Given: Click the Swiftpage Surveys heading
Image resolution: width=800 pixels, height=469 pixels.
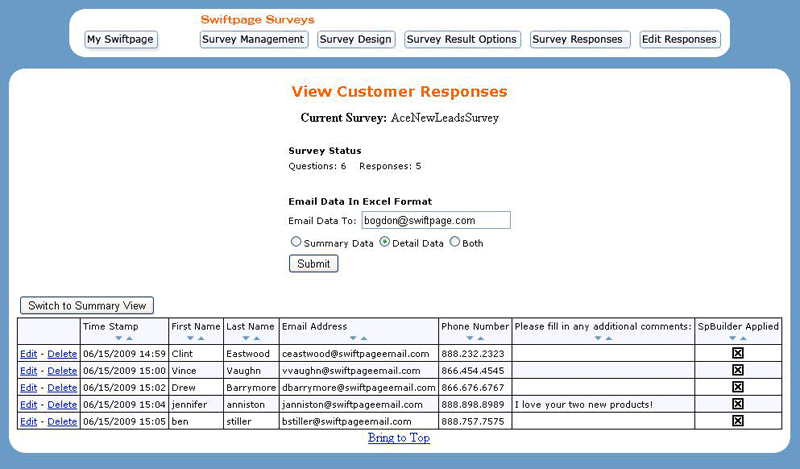Looking at the screenshot, I should [257, 20].
